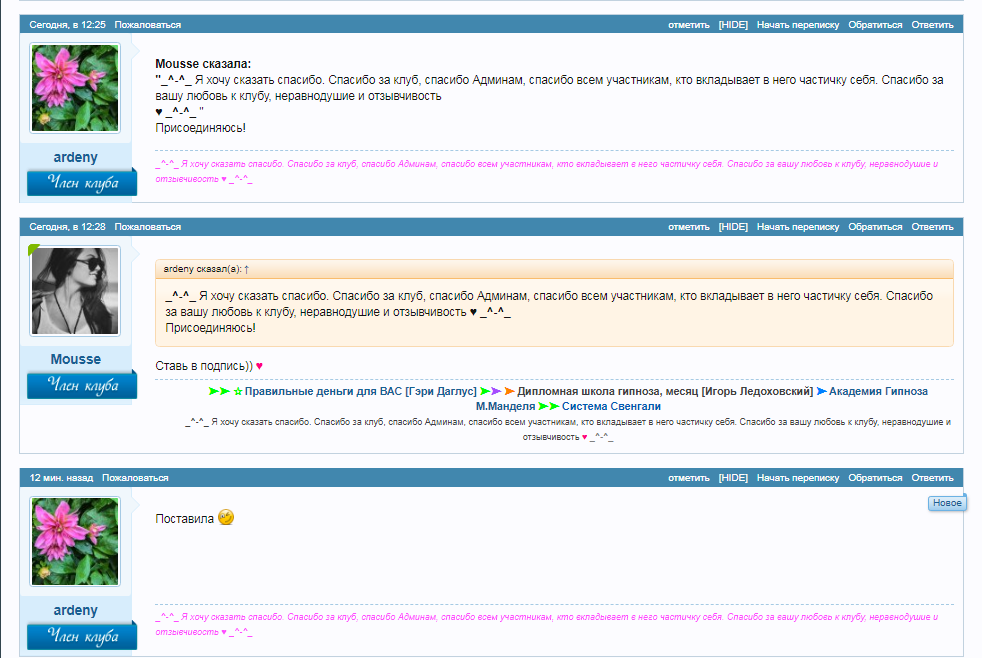Click the Ставь в подпись)) message text
The width and height of the screenshot is (982, 658).
204,366
